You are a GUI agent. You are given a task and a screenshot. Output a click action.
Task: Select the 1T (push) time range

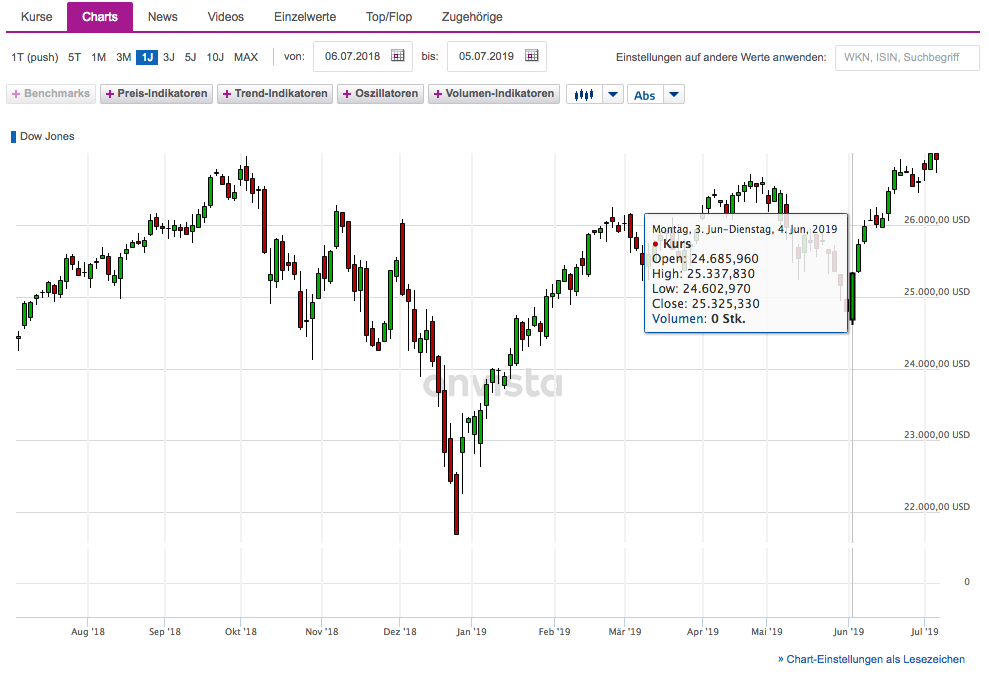point(35,57)
